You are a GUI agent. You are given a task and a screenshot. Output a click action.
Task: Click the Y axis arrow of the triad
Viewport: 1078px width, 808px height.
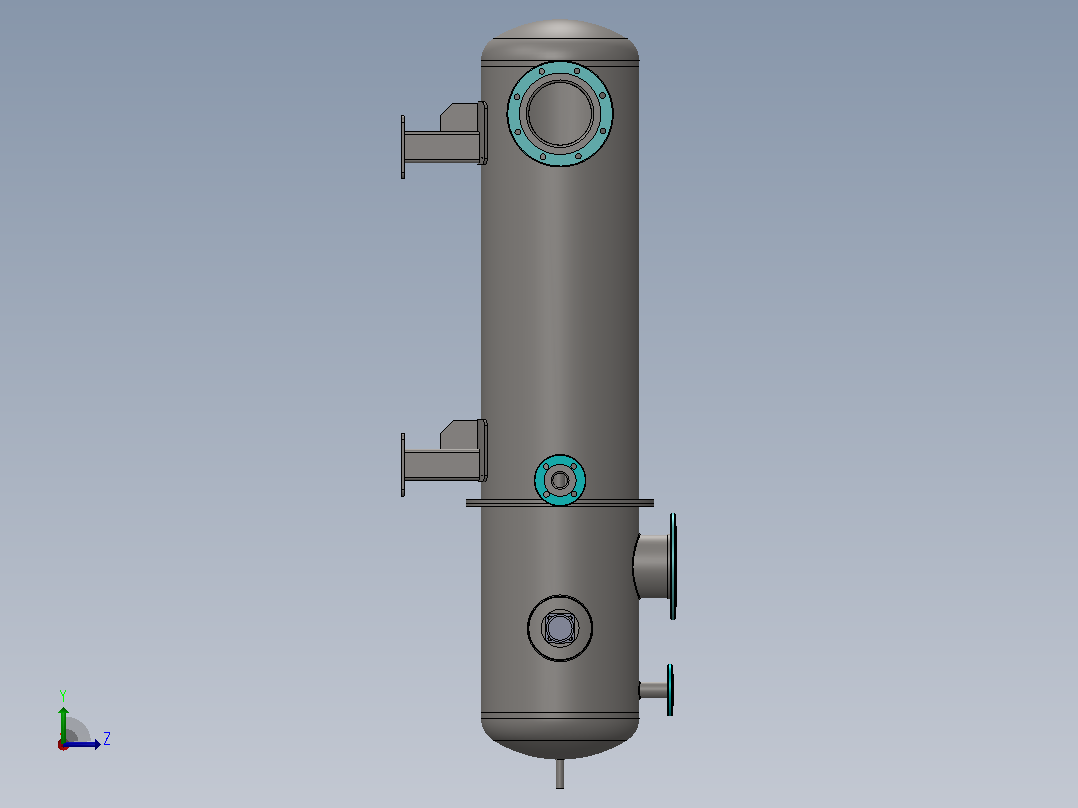63,724
